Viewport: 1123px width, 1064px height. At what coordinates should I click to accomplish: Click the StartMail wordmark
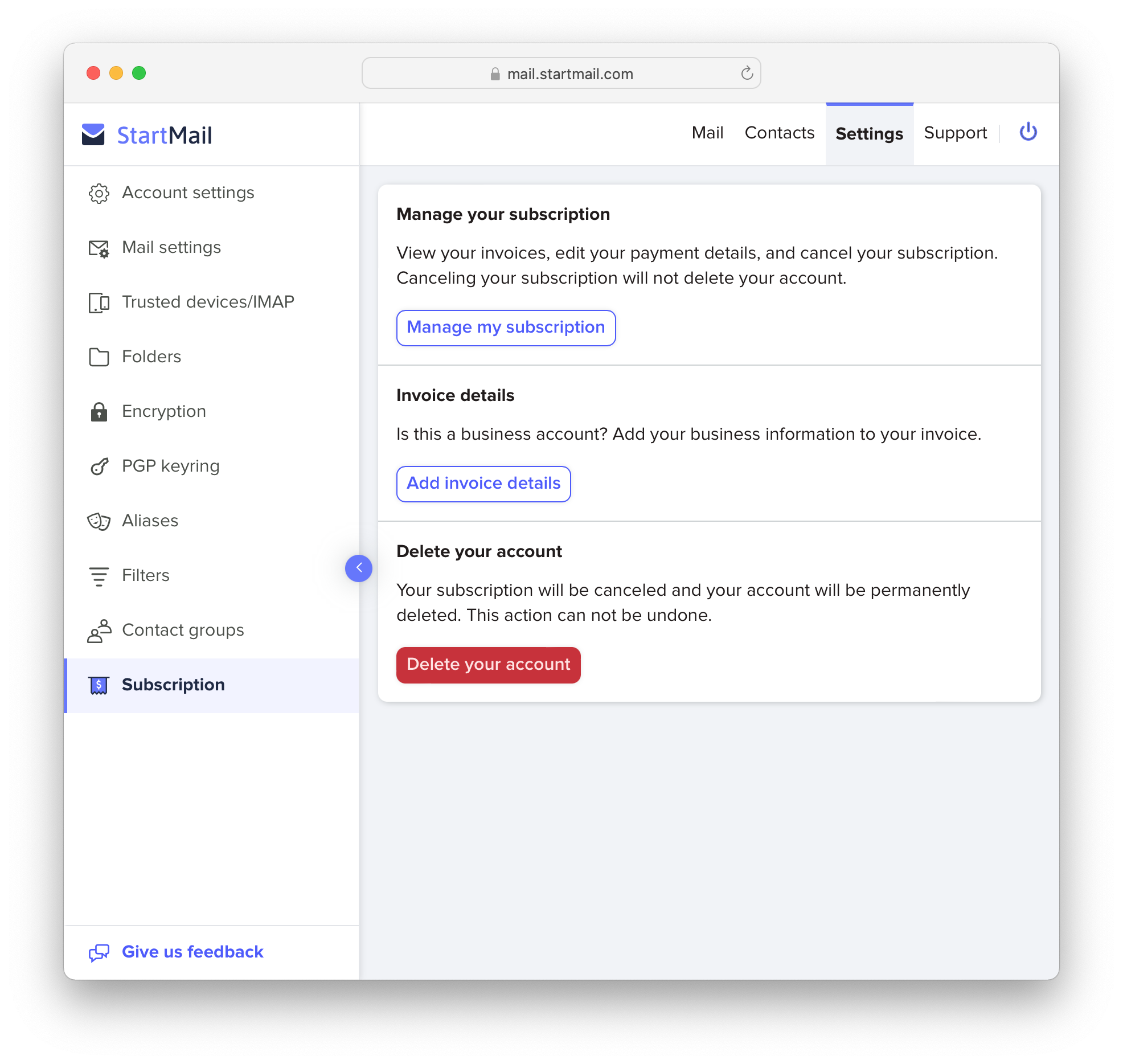click(x=164, y=136)
